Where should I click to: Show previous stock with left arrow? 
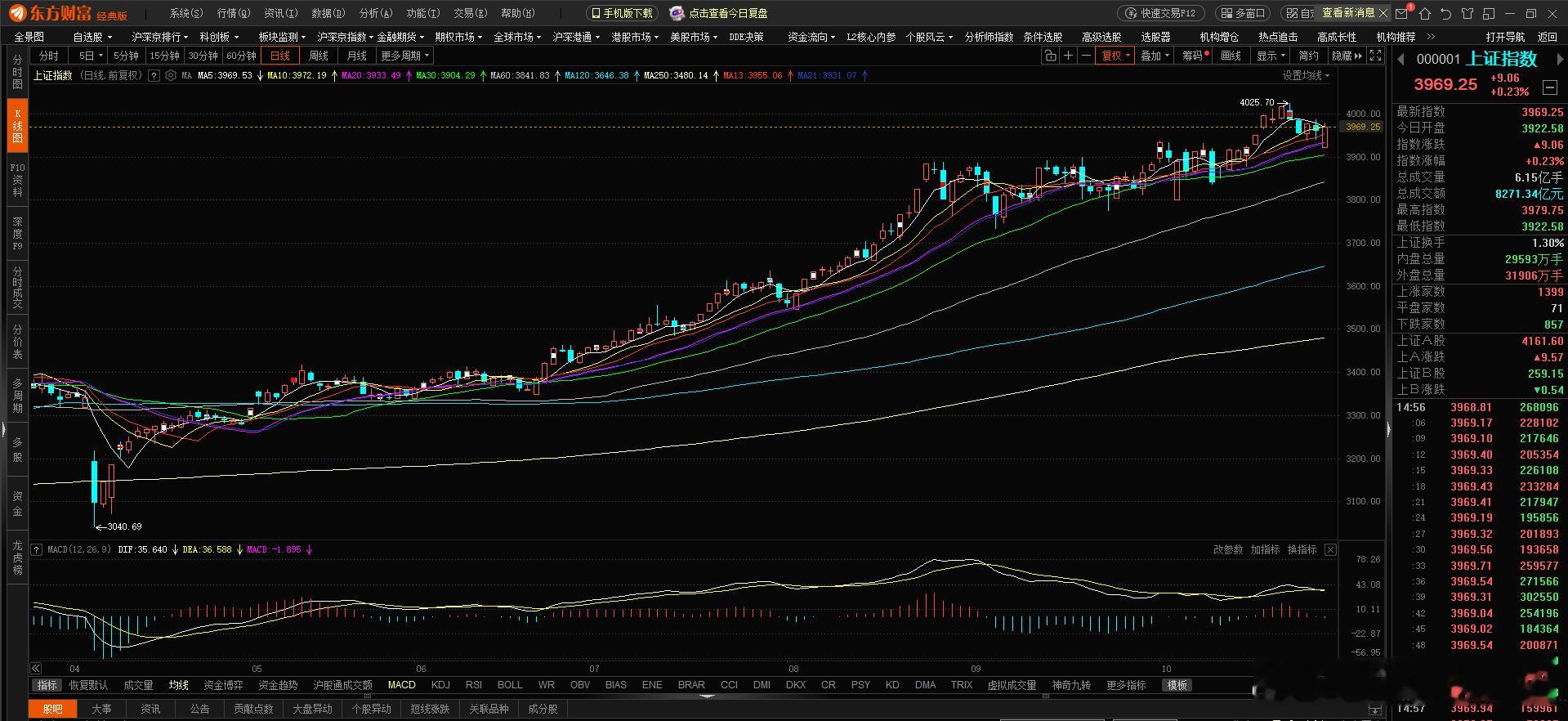1400,60
